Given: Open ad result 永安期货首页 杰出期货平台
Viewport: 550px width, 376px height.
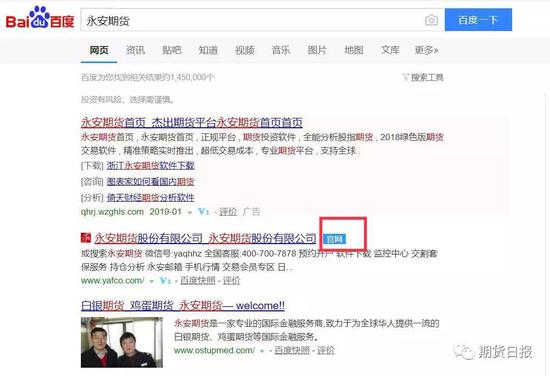Looking at the screenshot, I should coord(192,122).
